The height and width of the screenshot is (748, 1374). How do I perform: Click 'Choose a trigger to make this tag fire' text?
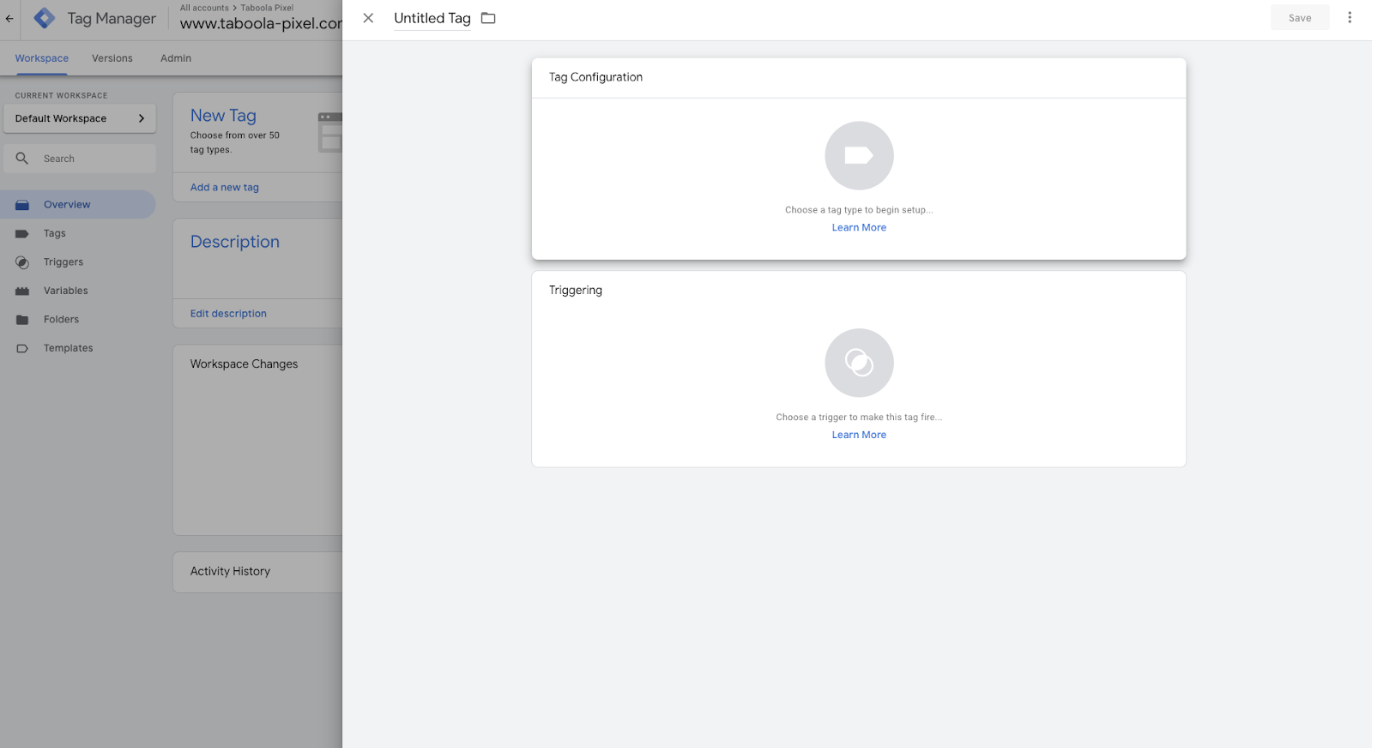859,417
